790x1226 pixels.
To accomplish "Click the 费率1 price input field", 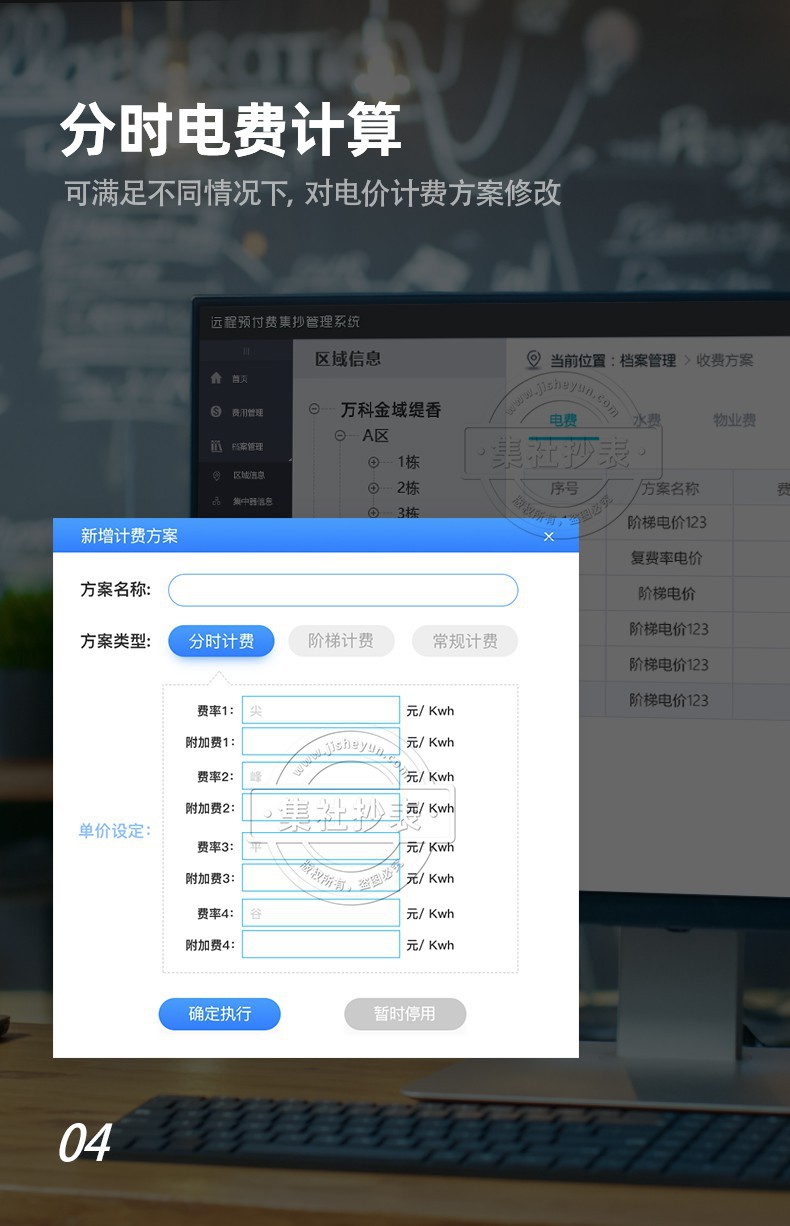I will click(x=321, y=710).
